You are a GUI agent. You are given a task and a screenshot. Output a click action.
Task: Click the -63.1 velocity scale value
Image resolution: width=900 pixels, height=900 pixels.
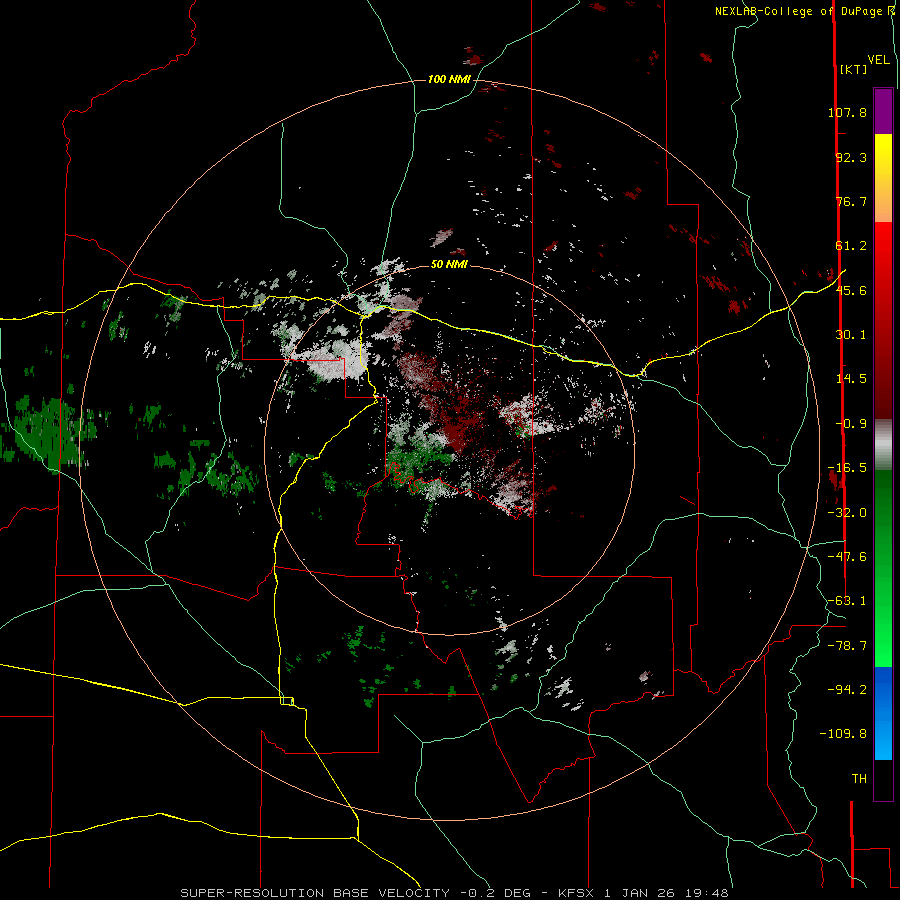tap(847, 601)
